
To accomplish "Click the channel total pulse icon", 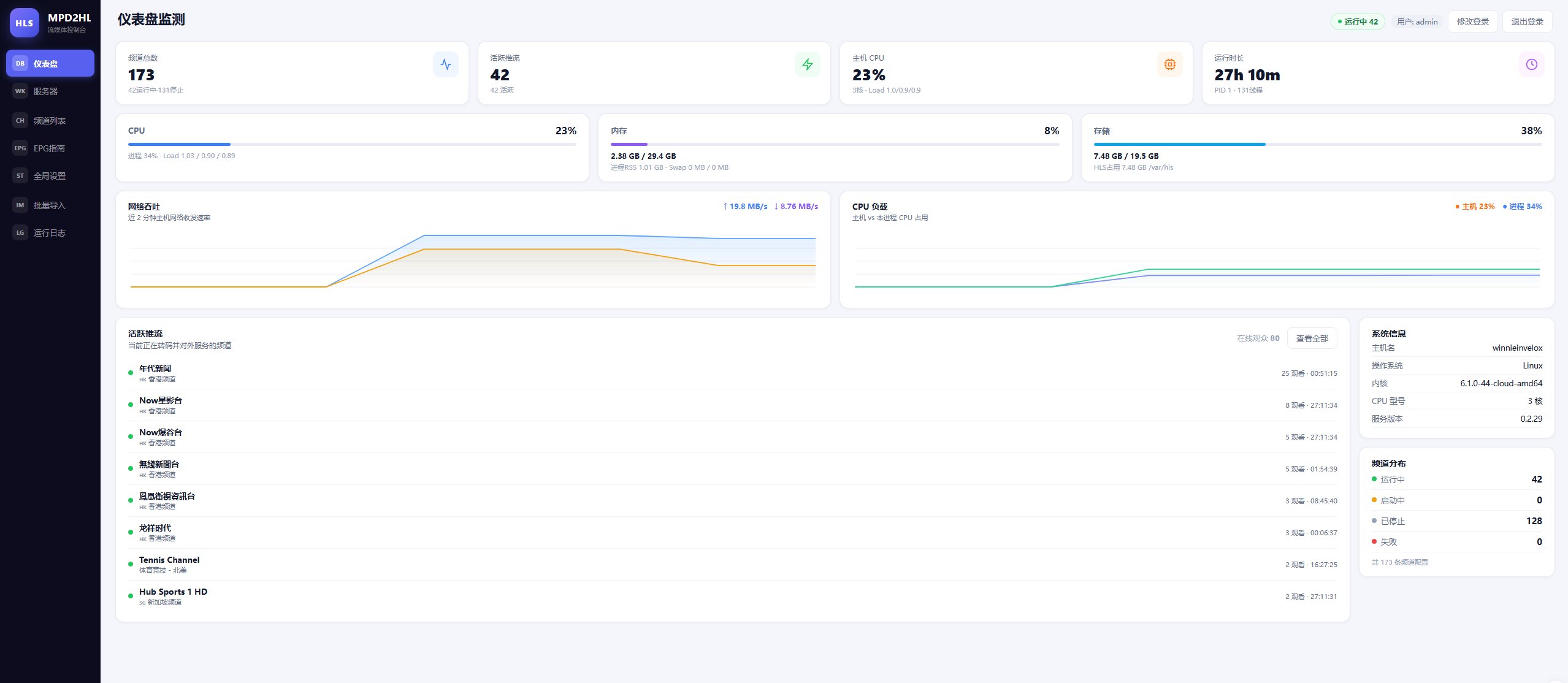I will [446, 64].
